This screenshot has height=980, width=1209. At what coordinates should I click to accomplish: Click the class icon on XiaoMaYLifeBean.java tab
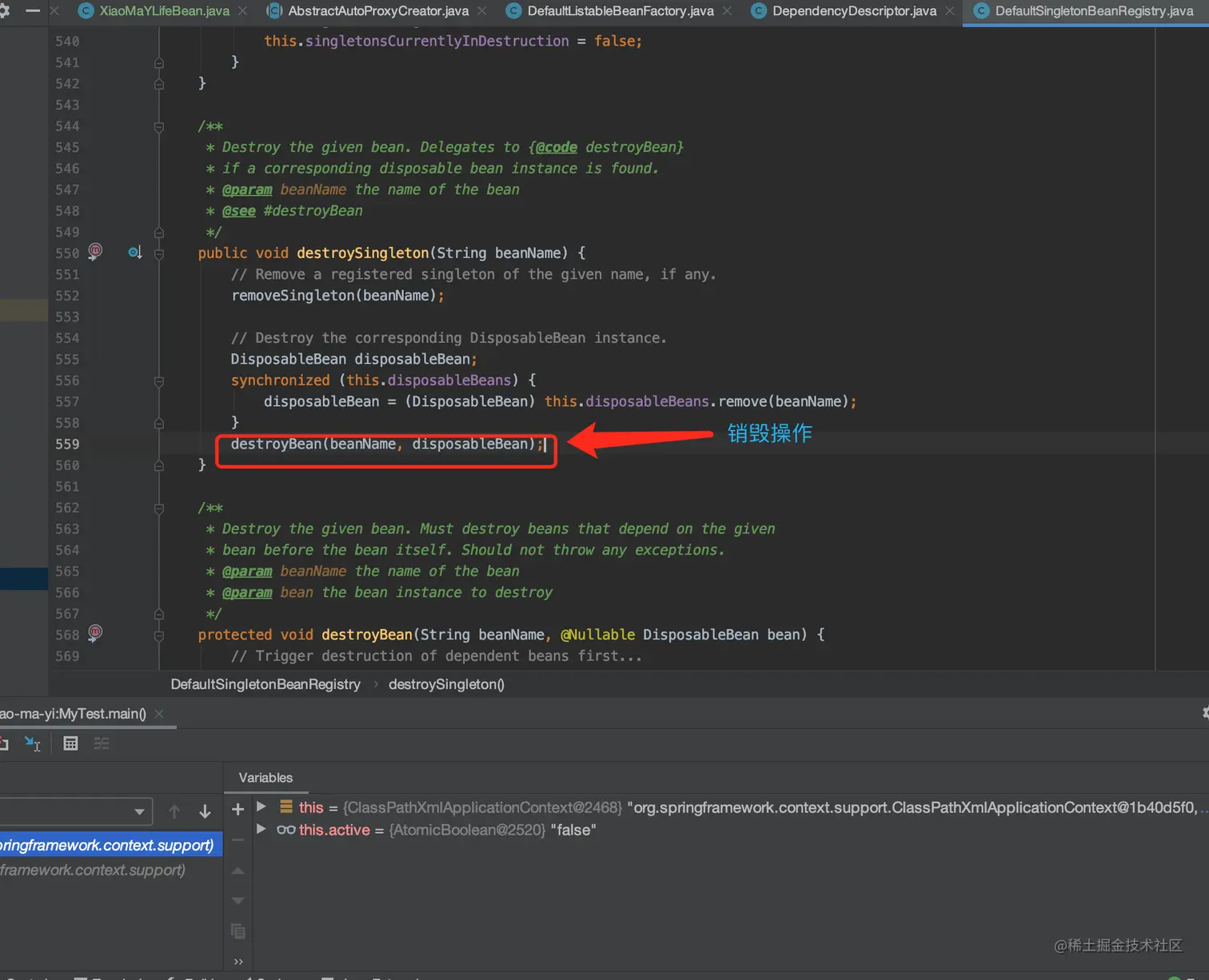(86, 11)
